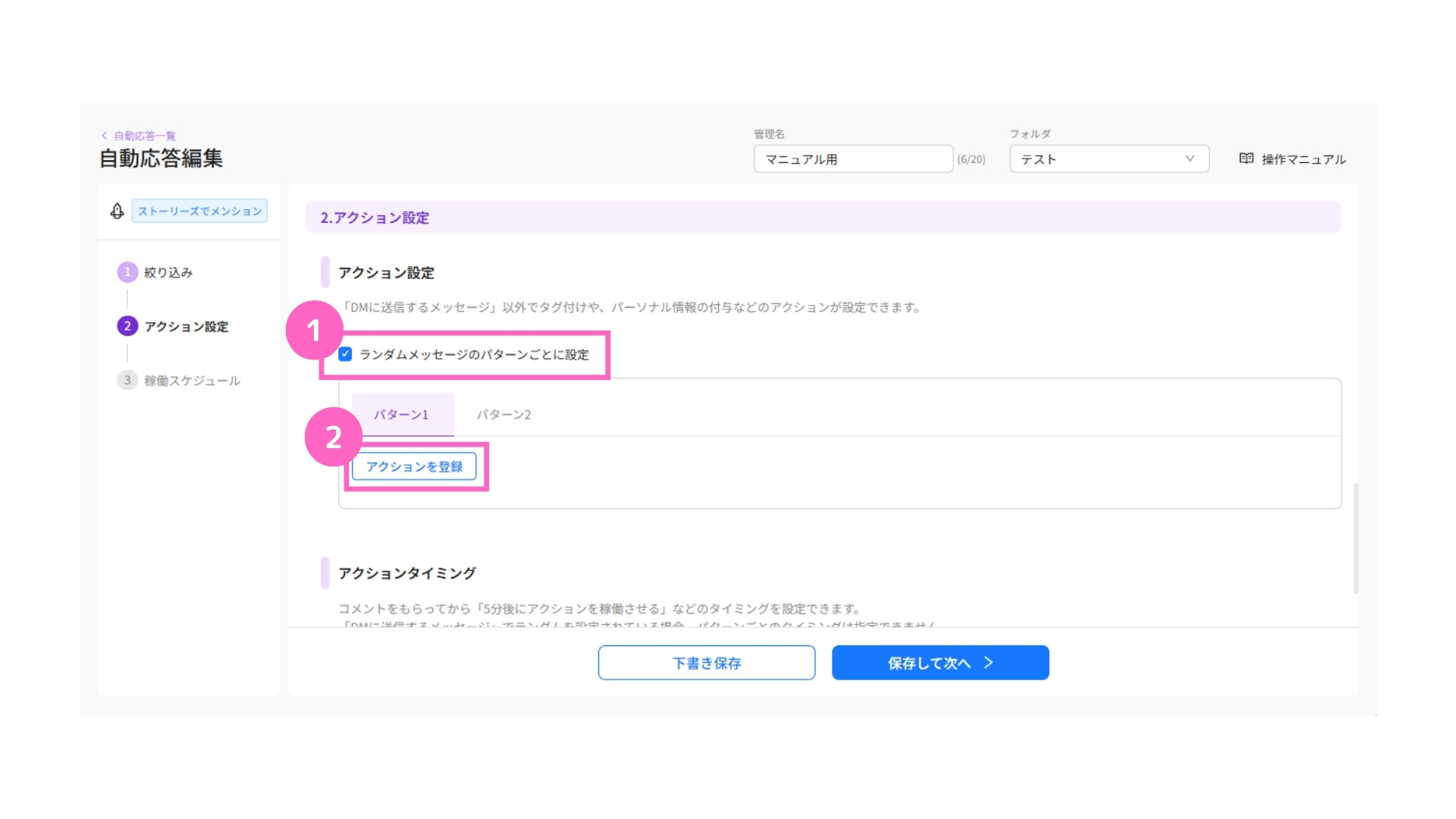Click the vertical scrollbar on the right
This screenshot has width=1456, height=819.
[1355, 537]
